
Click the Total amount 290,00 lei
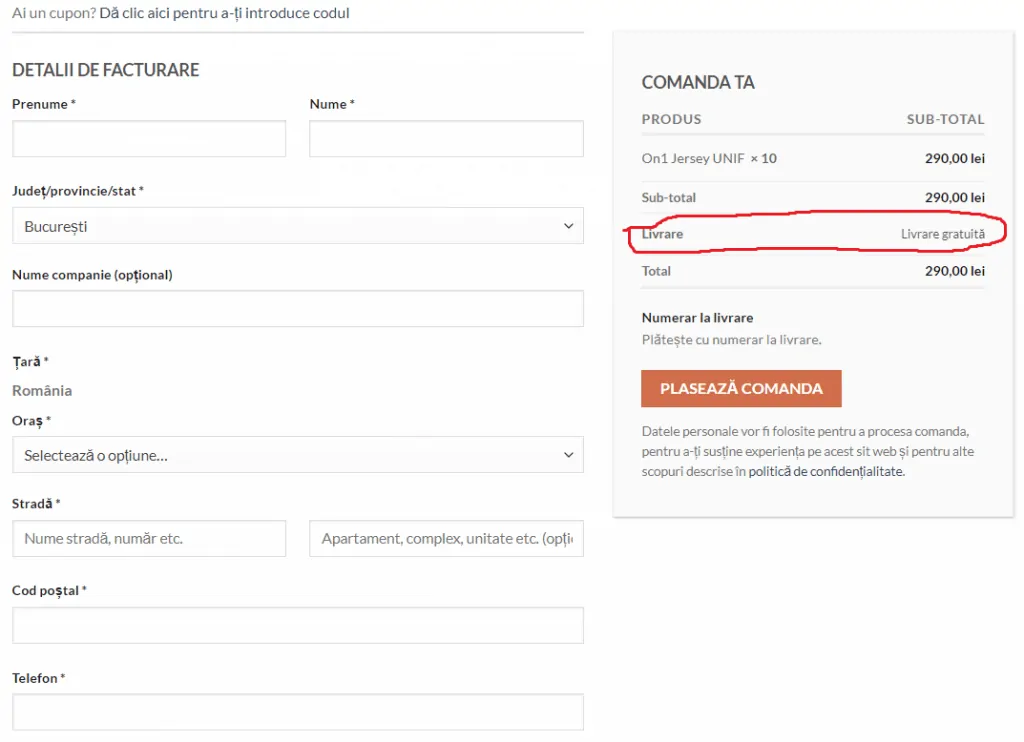[x=955, y=271]
